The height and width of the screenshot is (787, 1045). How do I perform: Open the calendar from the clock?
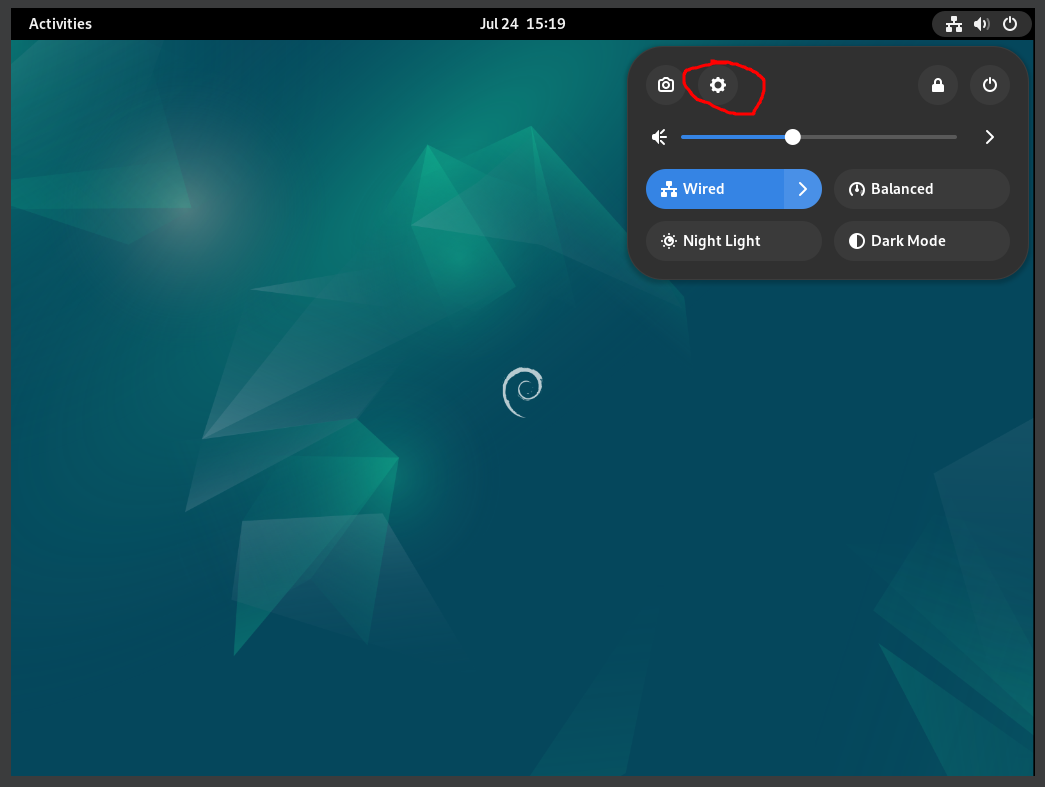522,24
